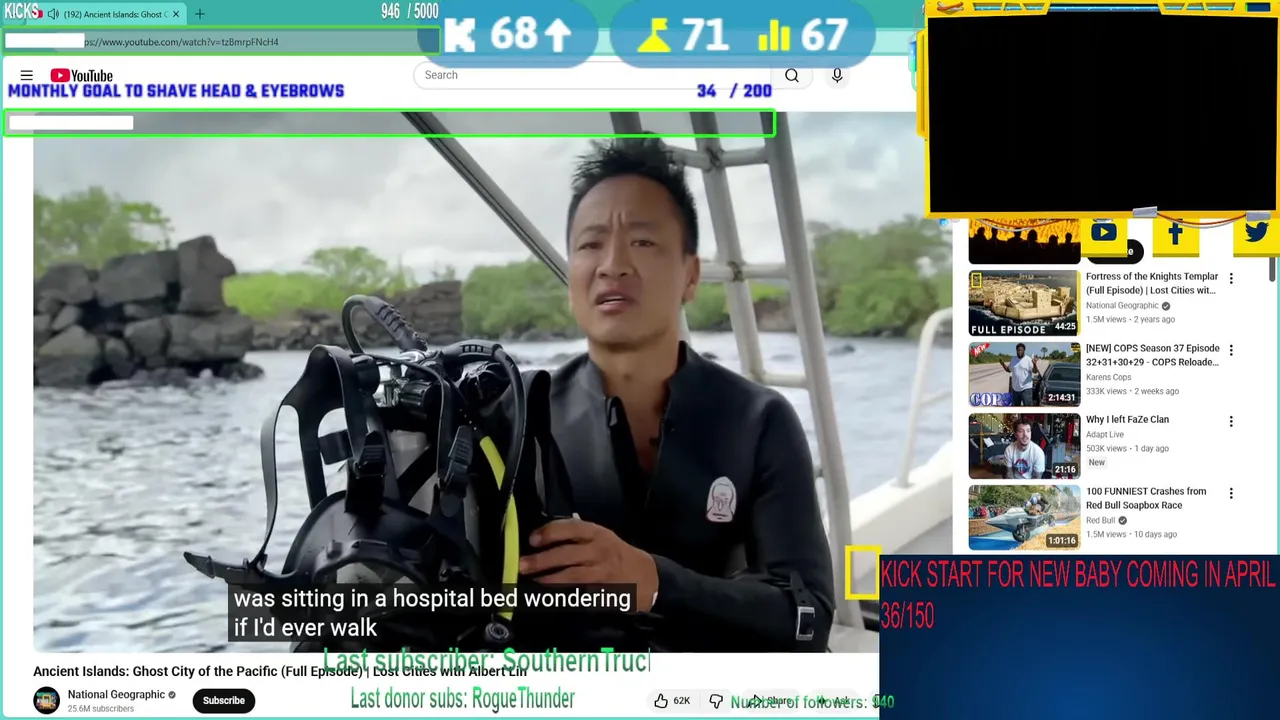Open a new browser tab
Screen dimensions: 1280x720
(199, 14)
